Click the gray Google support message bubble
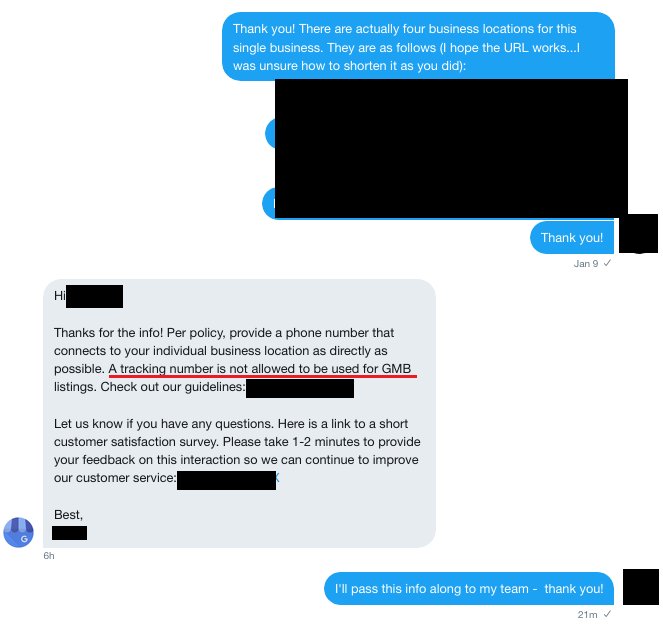This screenshot has width=663, height=631. tap(239, 413)
